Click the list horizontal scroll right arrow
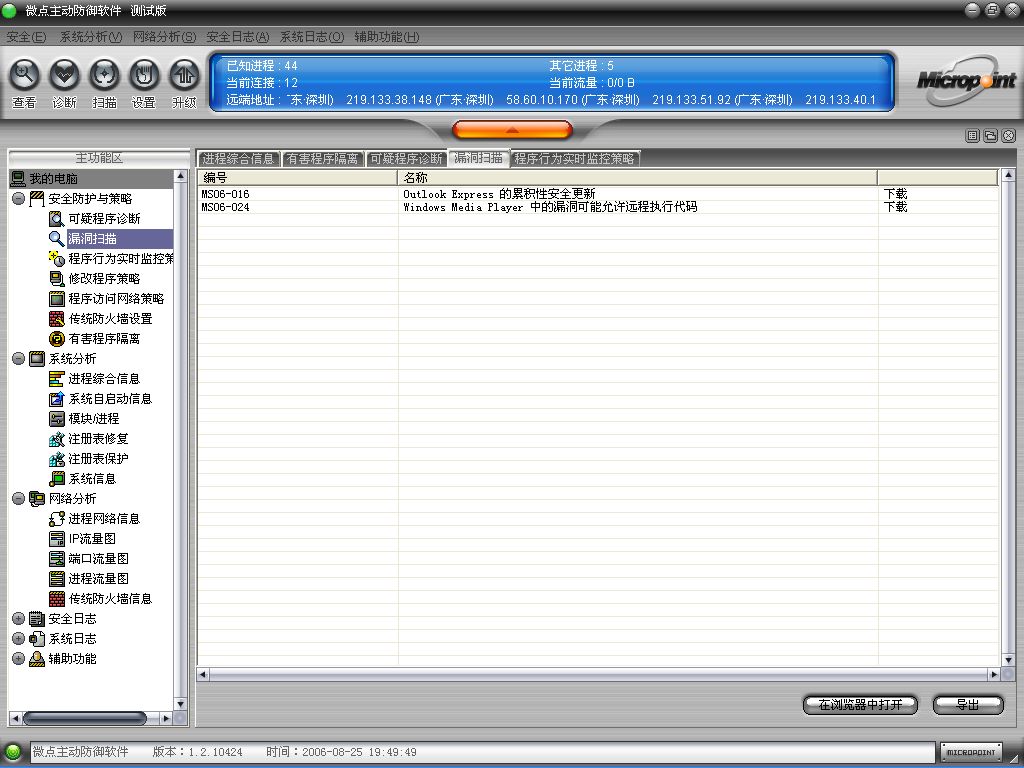This screenshot has height=768, width=1024. pyautogui.click(x=995, y=675)
